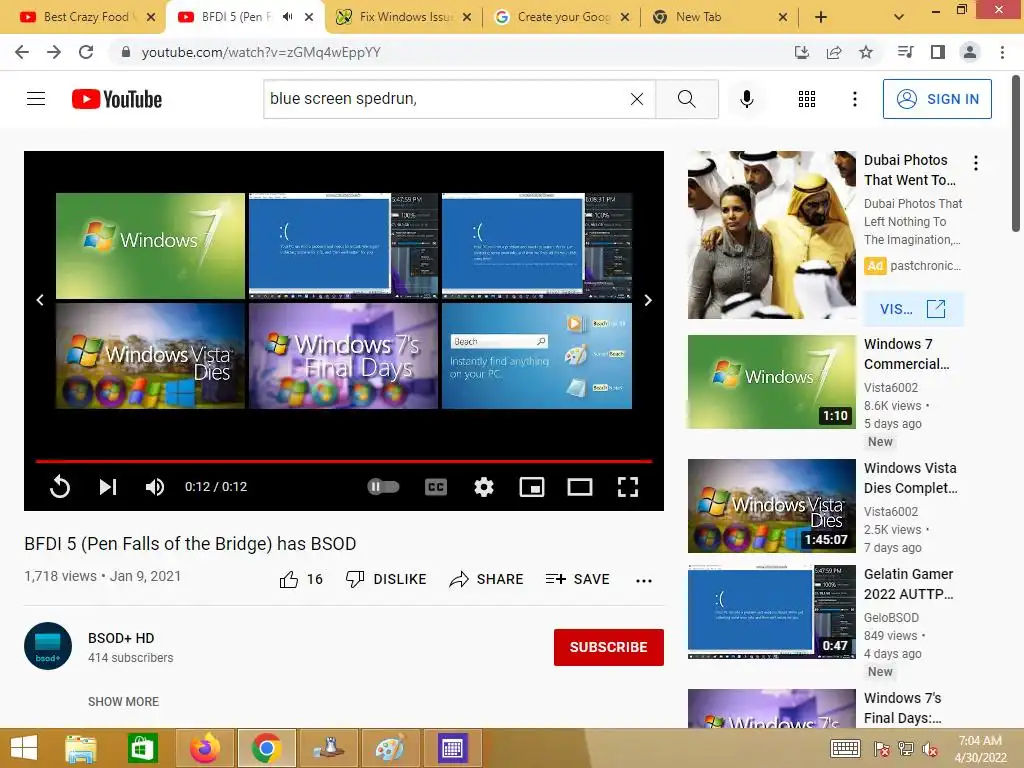Open YouTube apps grid
Image resolution: width=1024 pixels, height=768 pixels.
(x=807, y=99)
